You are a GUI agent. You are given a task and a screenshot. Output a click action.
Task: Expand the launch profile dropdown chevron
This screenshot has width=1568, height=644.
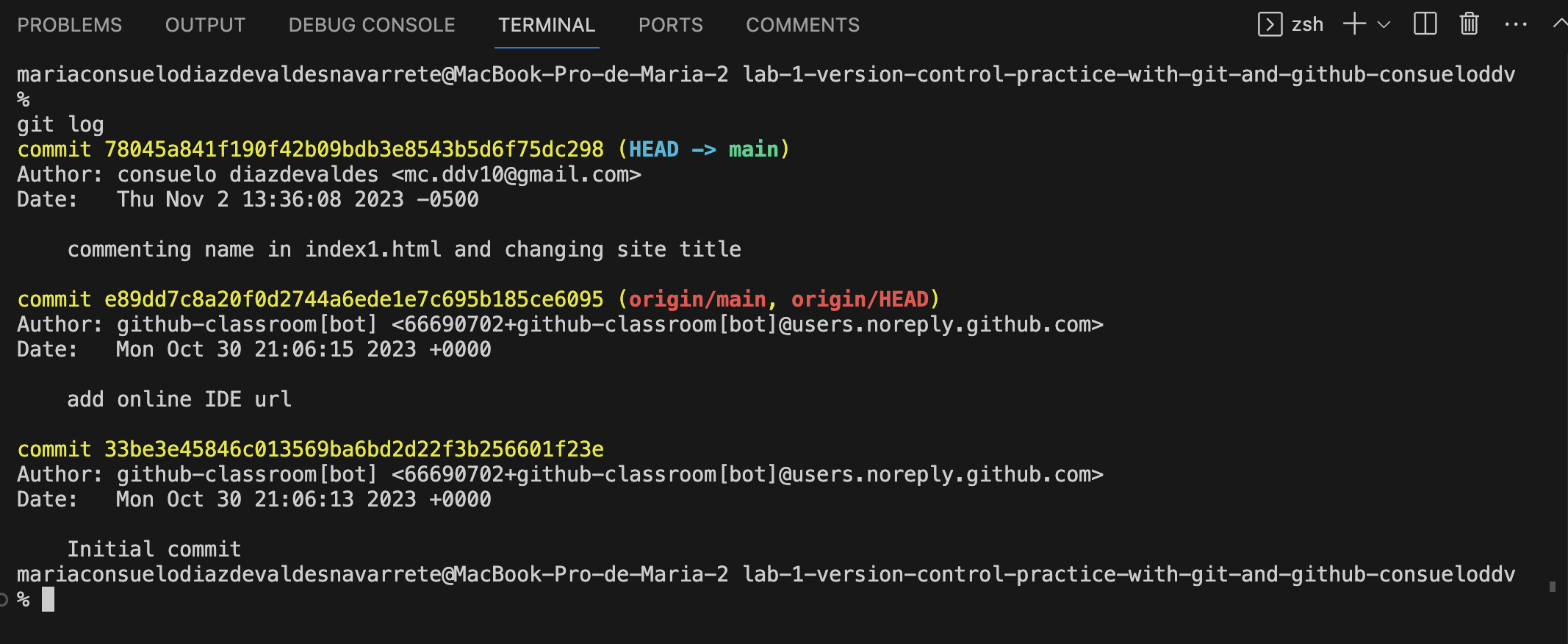(x=1384, y=24)
